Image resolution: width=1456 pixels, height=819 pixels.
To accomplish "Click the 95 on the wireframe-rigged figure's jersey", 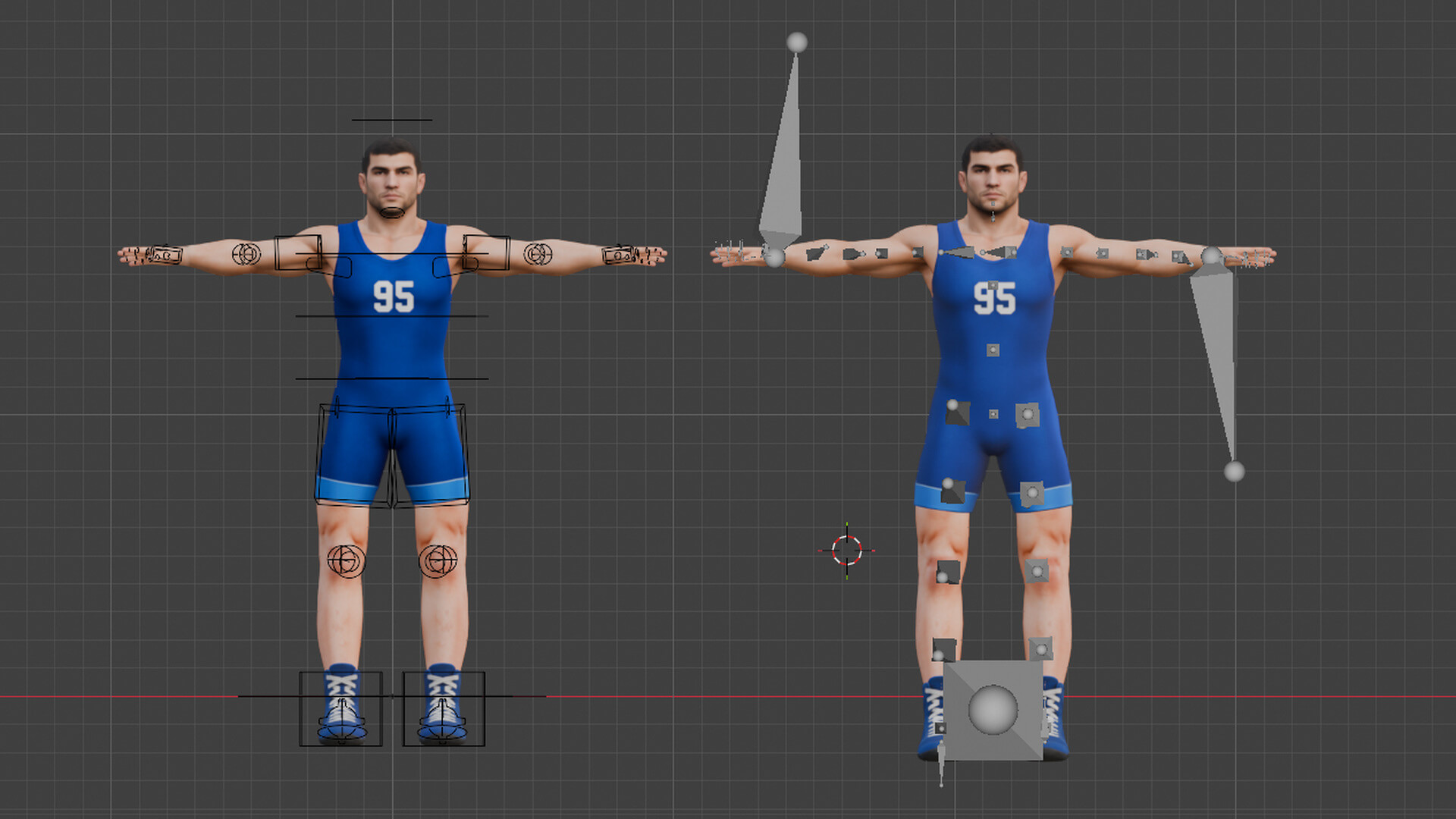I will point(394,297).
